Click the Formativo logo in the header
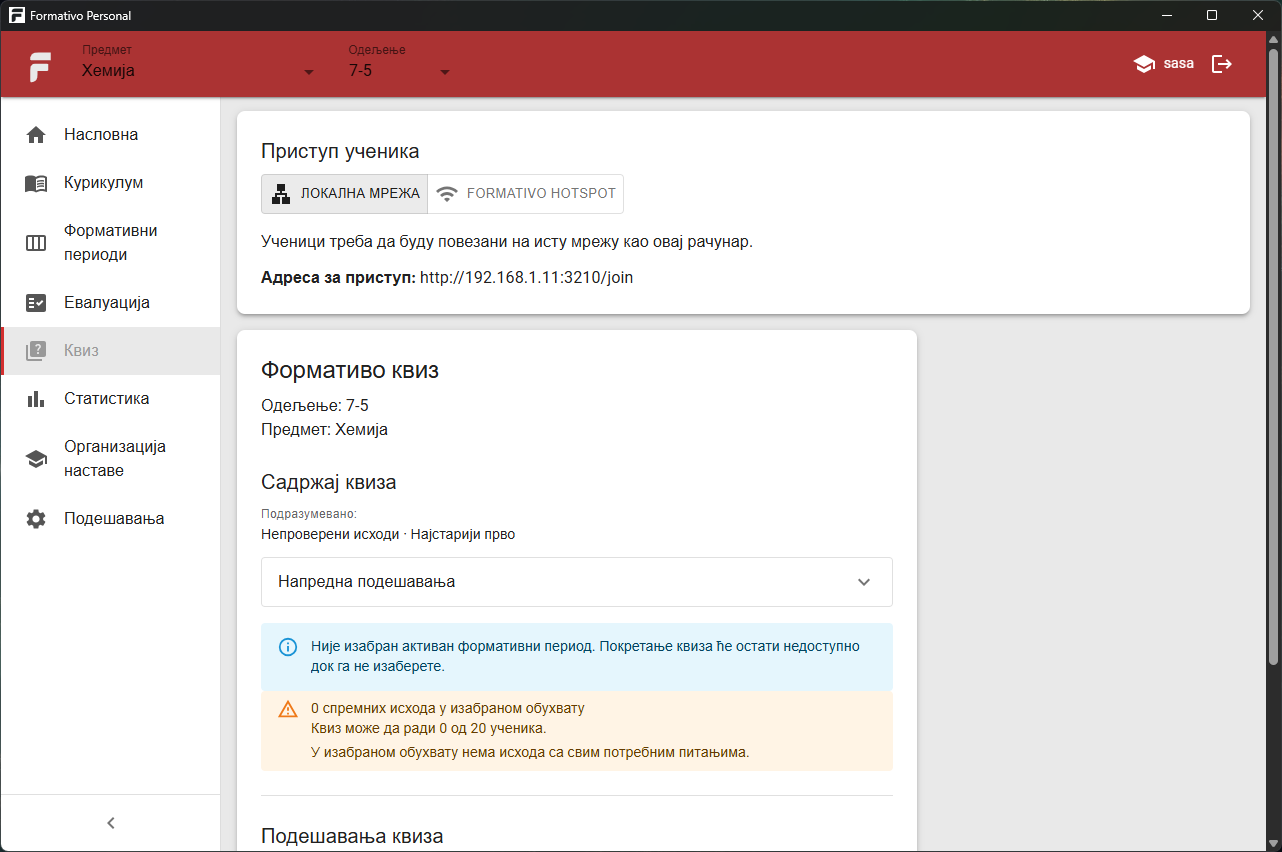Viewport: 1282px width, 852px height. pyautogui.click(x=40, y=65)
